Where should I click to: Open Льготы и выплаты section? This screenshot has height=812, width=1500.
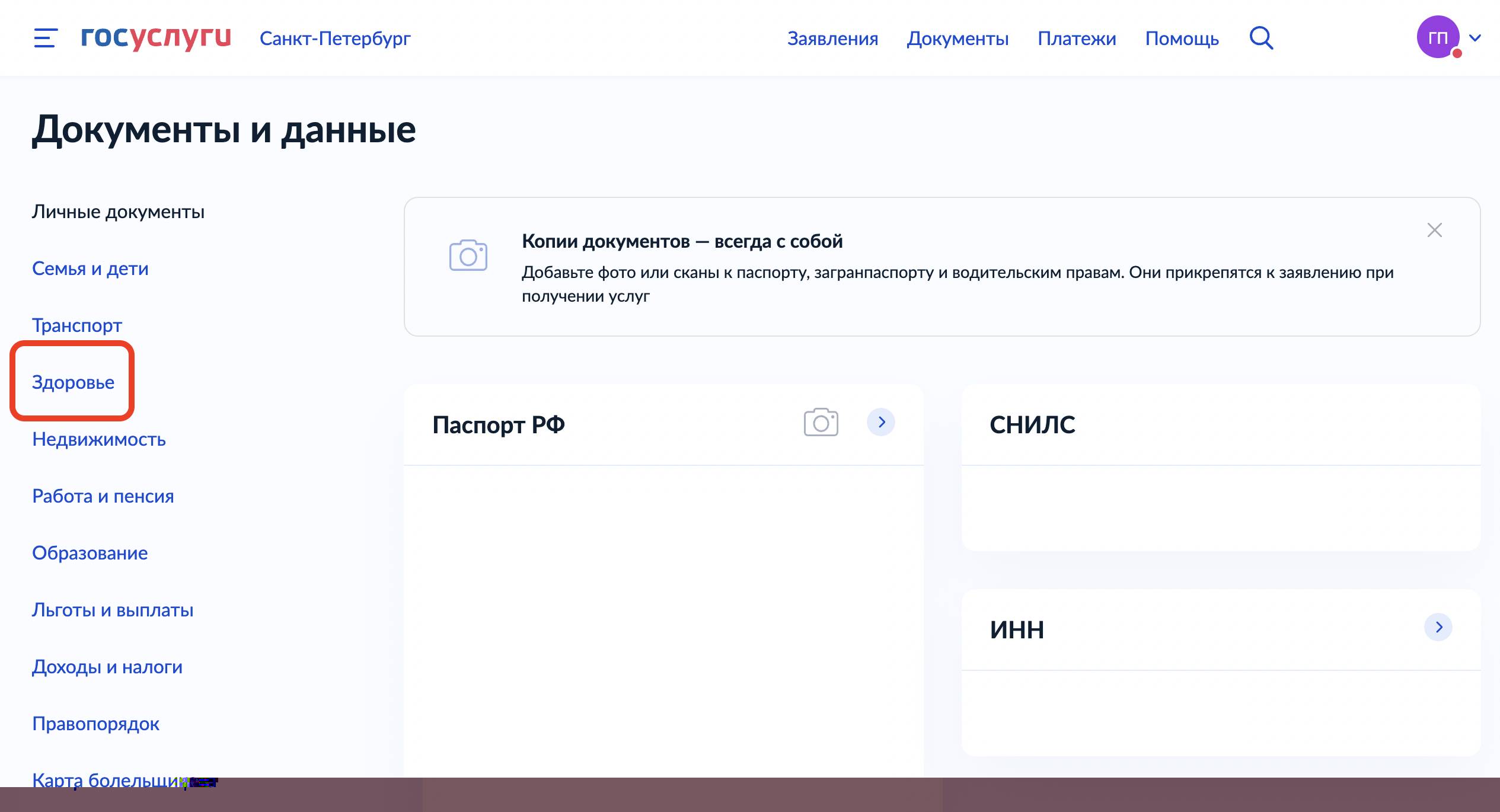point(113,610)
